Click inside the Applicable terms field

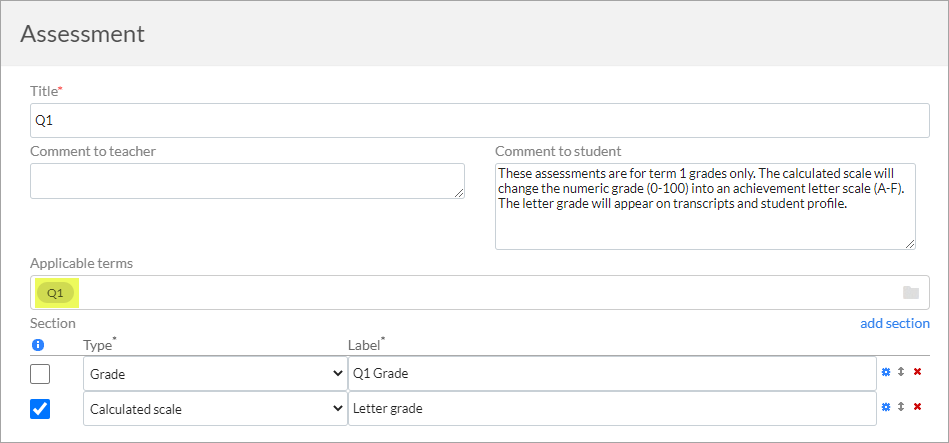480,293
